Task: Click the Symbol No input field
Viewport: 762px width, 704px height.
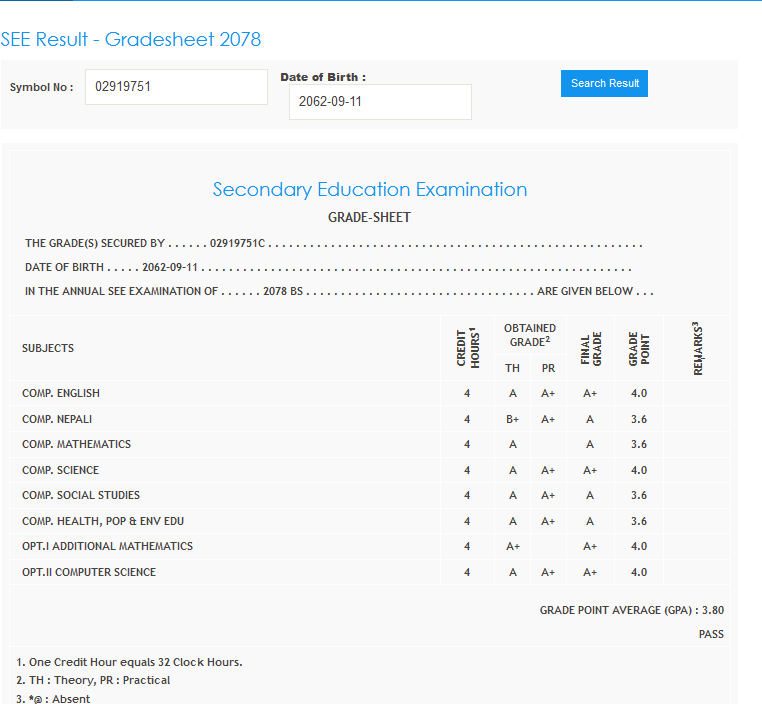Action: [x=176, y=87]
